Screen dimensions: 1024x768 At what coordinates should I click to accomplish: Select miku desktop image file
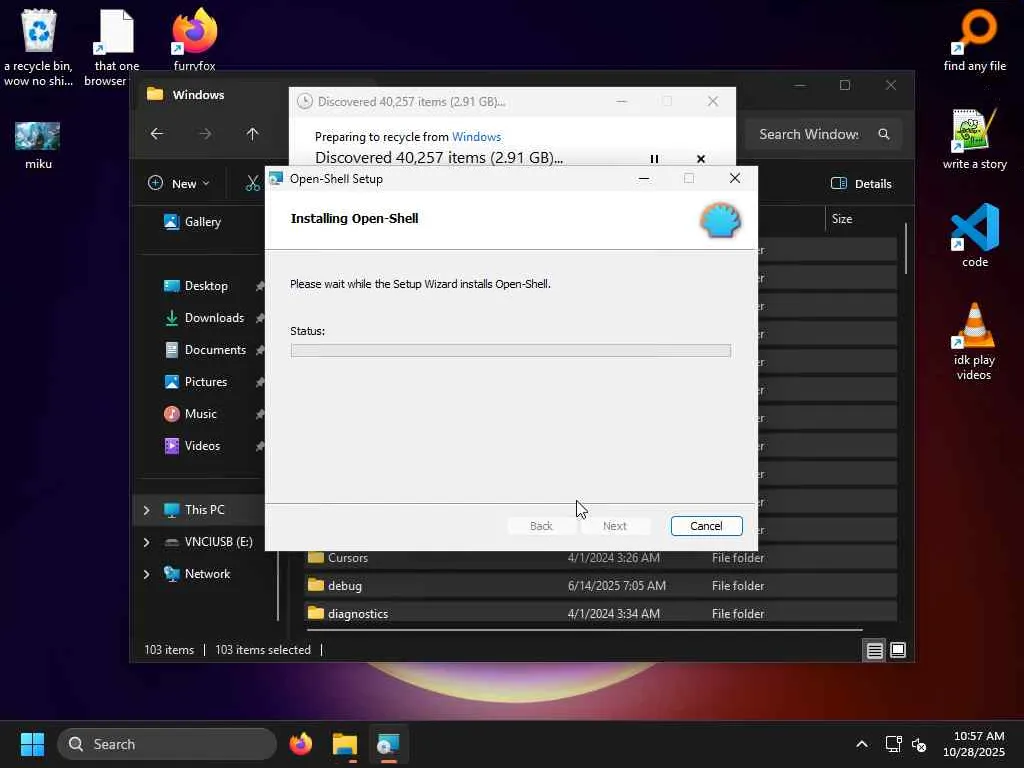(x=38, y=146)
